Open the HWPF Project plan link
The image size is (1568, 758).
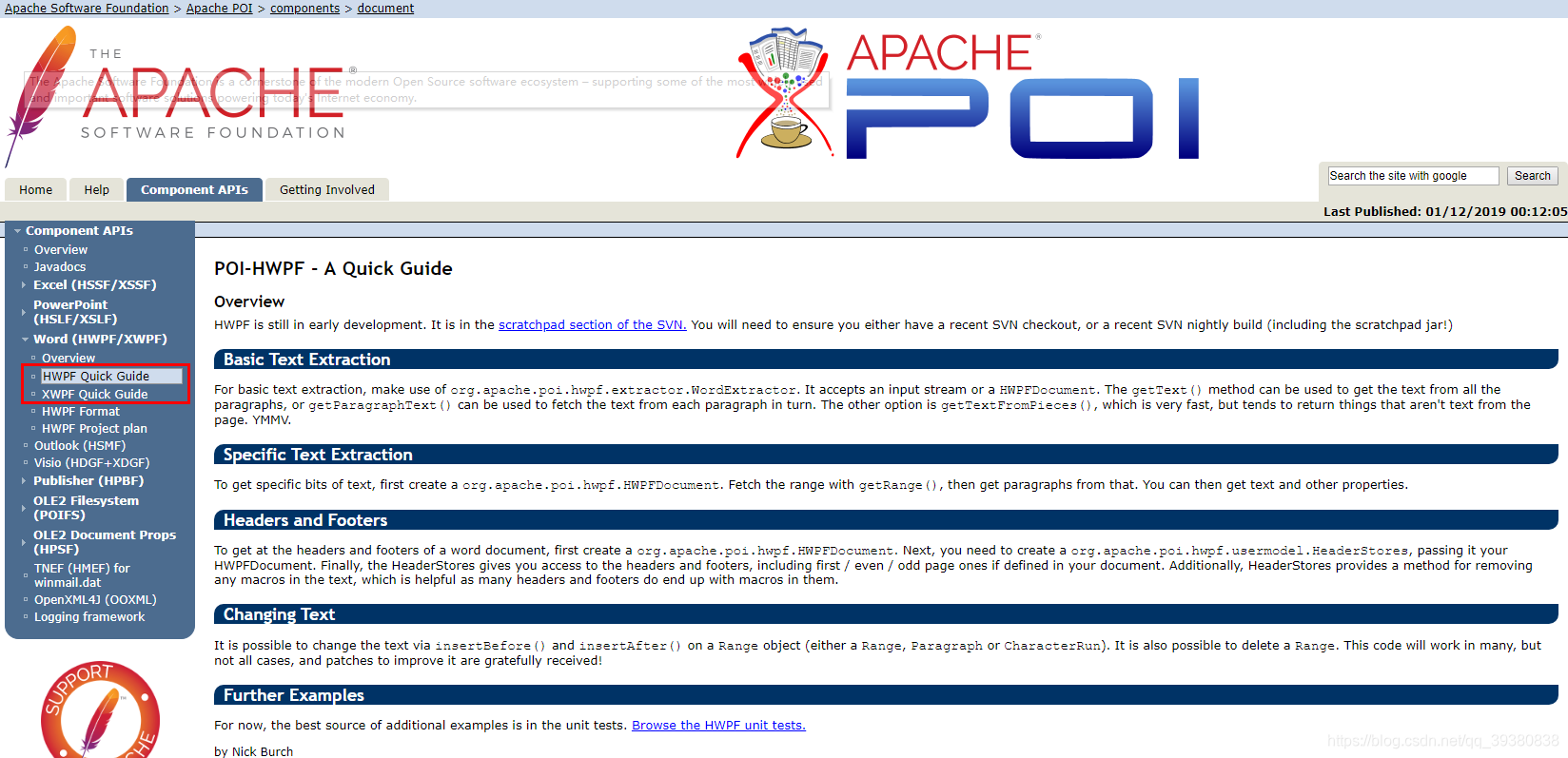(94, 429)
